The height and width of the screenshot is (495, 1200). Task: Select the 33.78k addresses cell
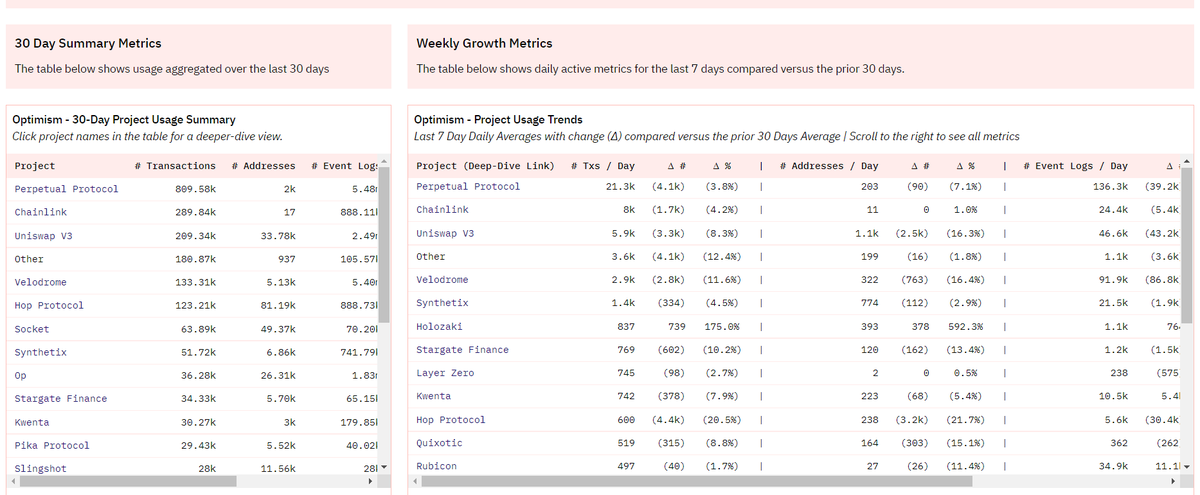[x=277, y=236]
